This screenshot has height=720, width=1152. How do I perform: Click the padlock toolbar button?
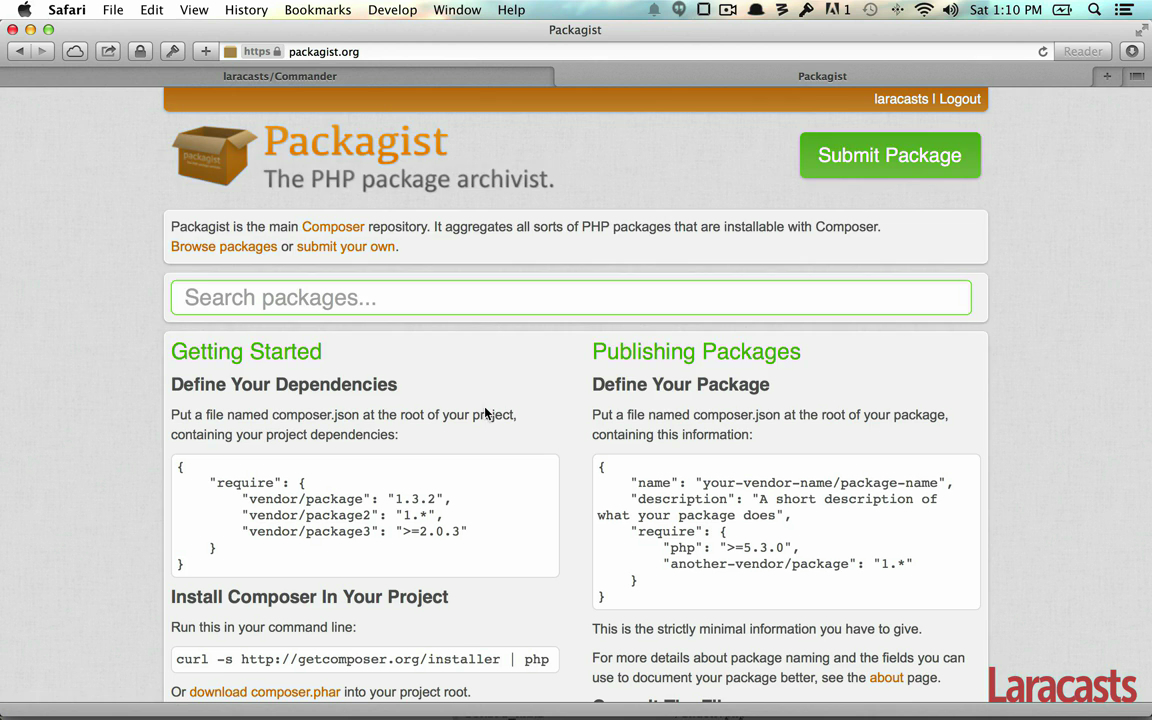(x=140, y=51)
